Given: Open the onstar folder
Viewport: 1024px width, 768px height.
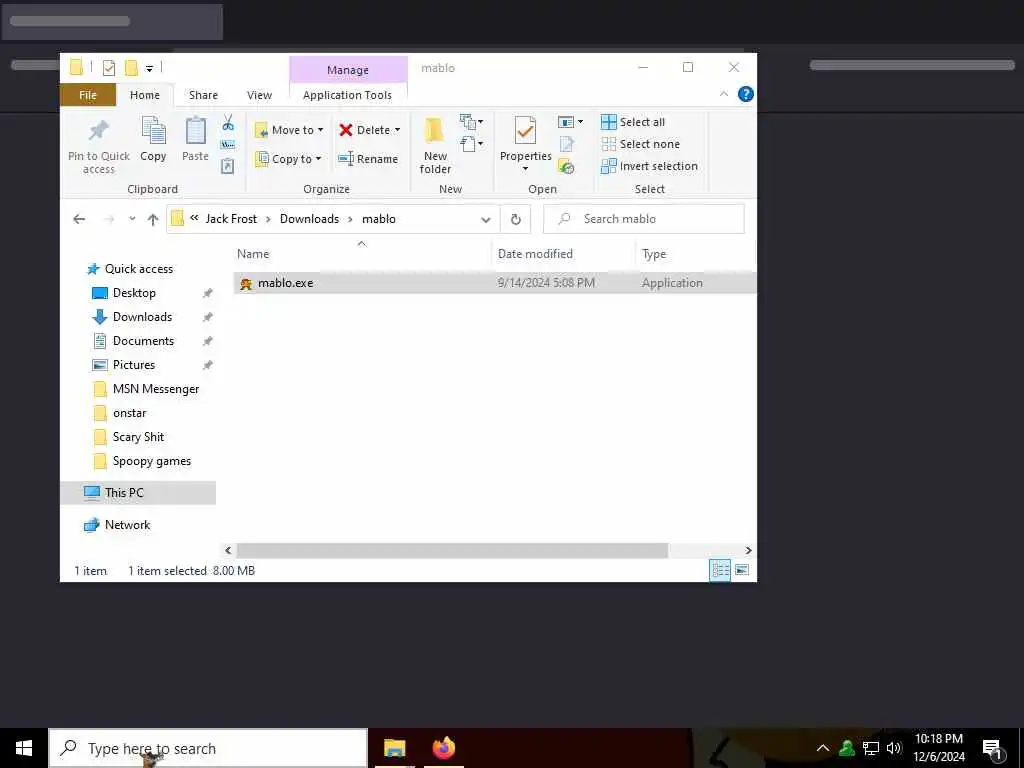Looking at the screenshot, I should pos(129,413).
